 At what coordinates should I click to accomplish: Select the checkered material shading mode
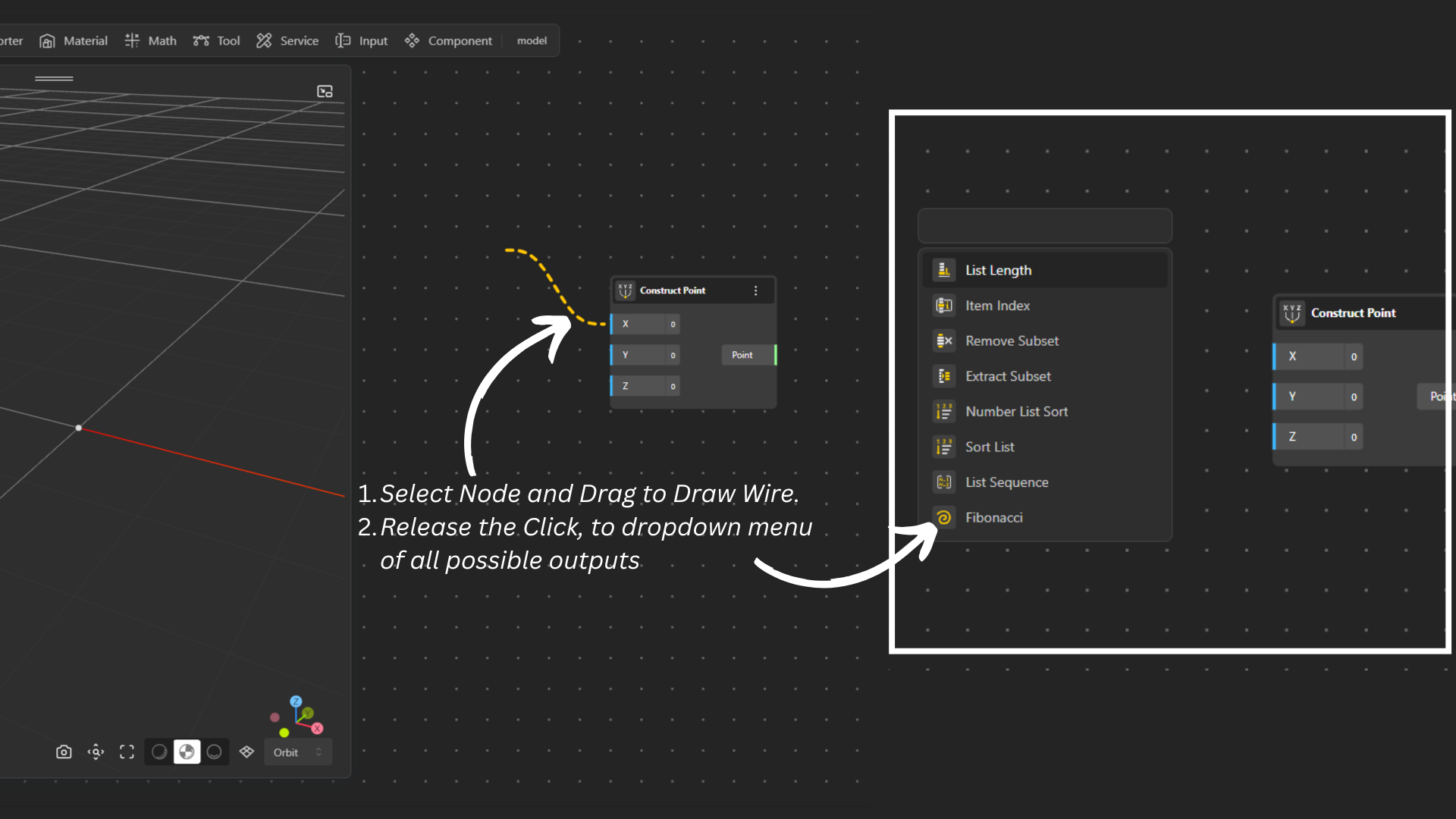(x=187, y=752)
